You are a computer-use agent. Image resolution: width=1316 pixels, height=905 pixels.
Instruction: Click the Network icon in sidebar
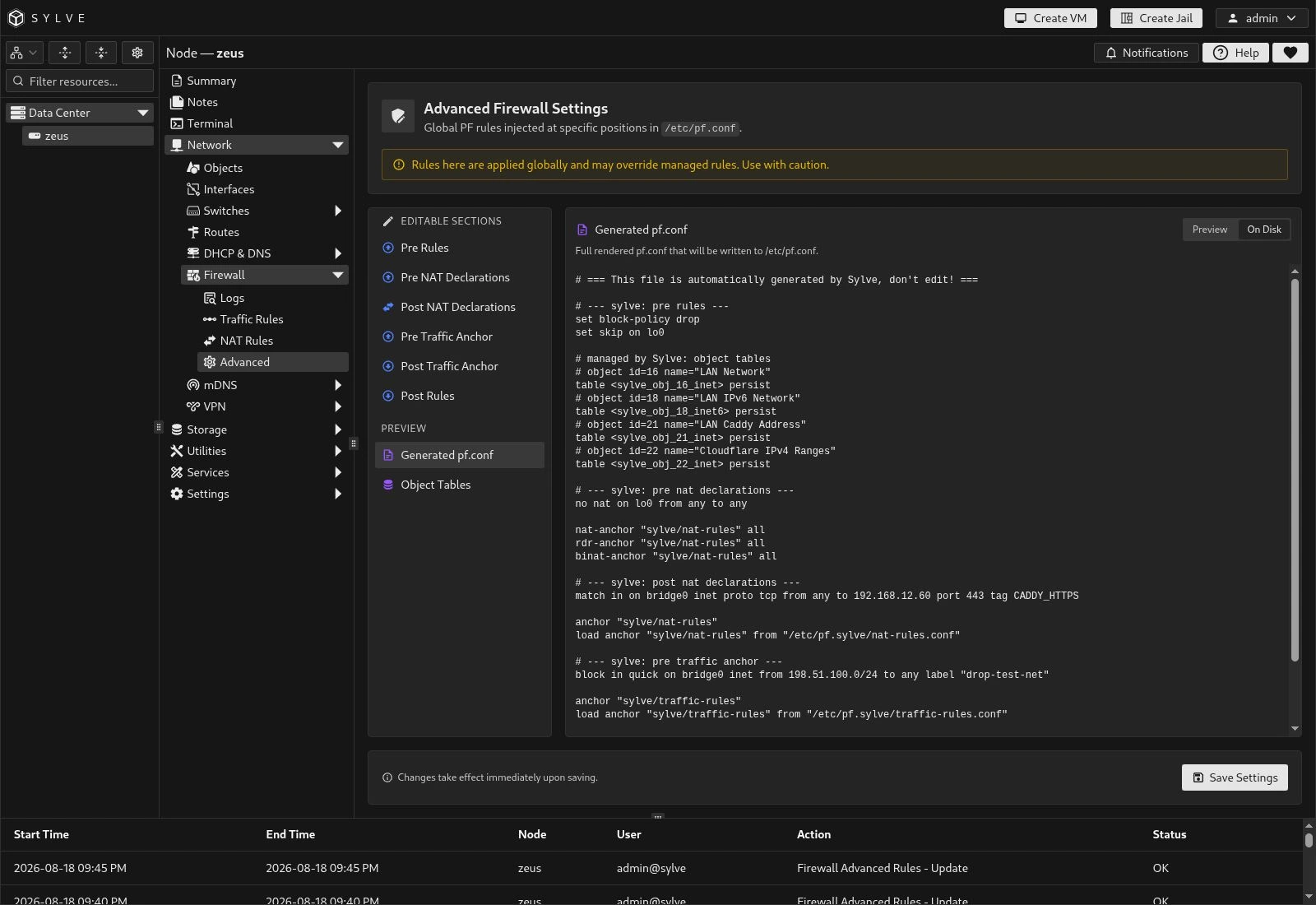[177, 145]
